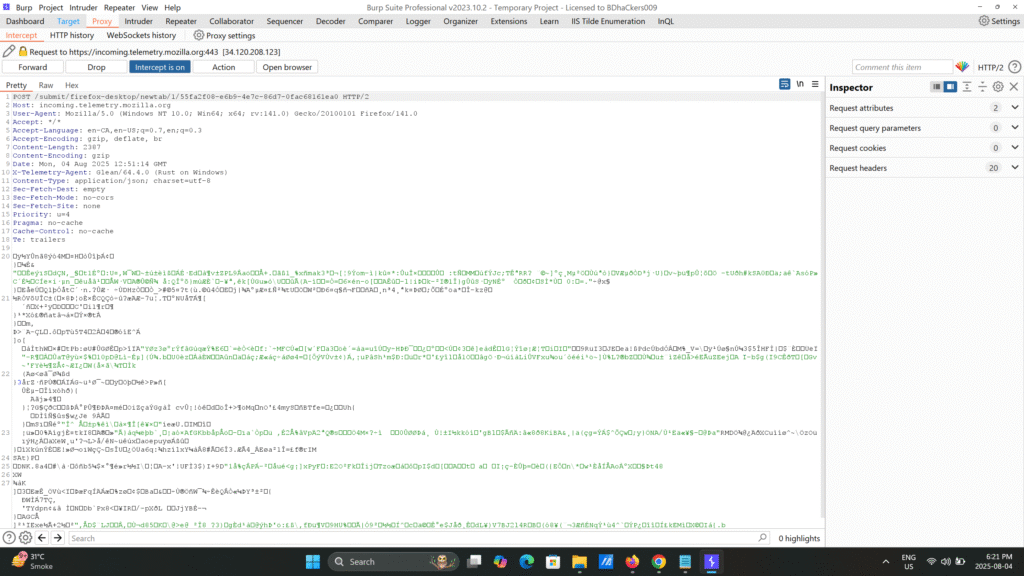This screenshot has width=1024, height=576.
Task: Open the Intruder tool tab
Action: [x=138, y=21]
